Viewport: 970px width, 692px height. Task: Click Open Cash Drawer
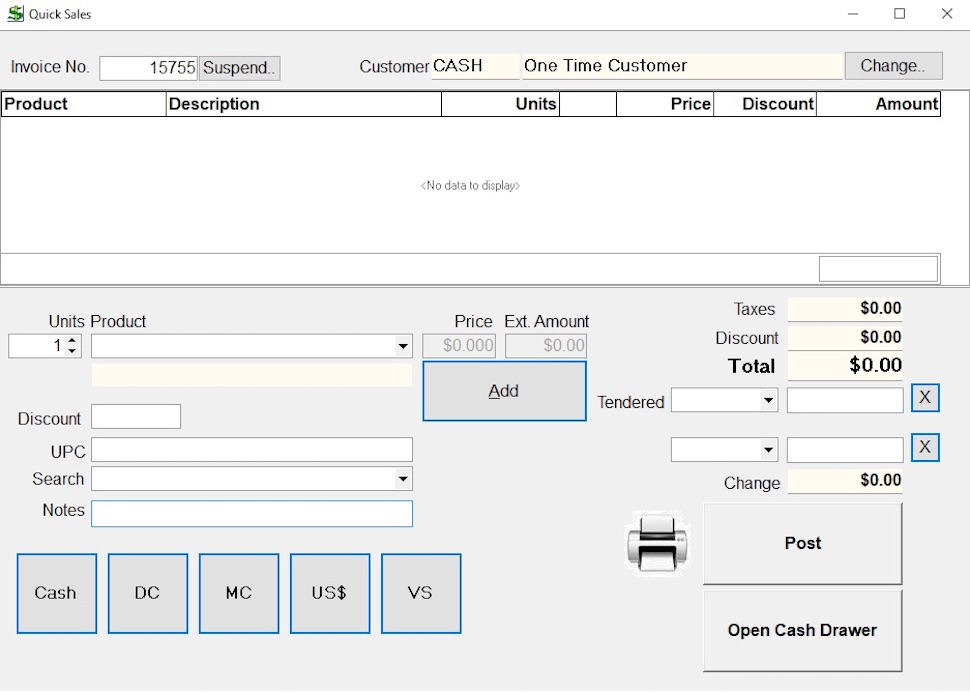[802, 630]
